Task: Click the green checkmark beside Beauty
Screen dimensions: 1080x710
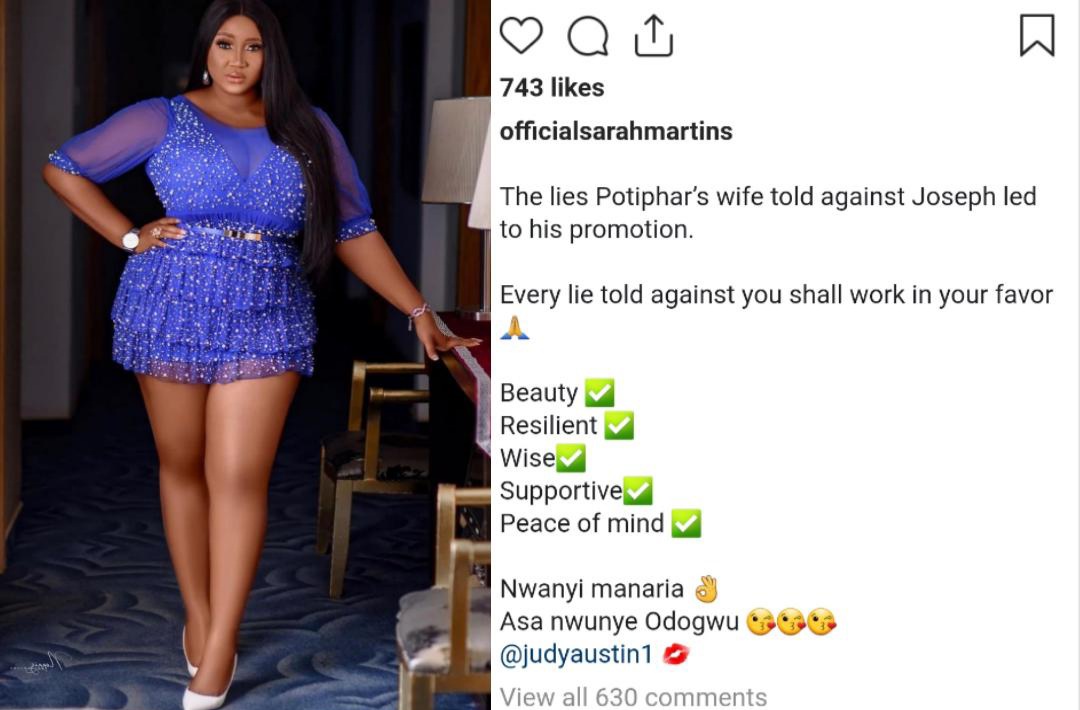Action: pyautogui.click(x=599, y=393)
